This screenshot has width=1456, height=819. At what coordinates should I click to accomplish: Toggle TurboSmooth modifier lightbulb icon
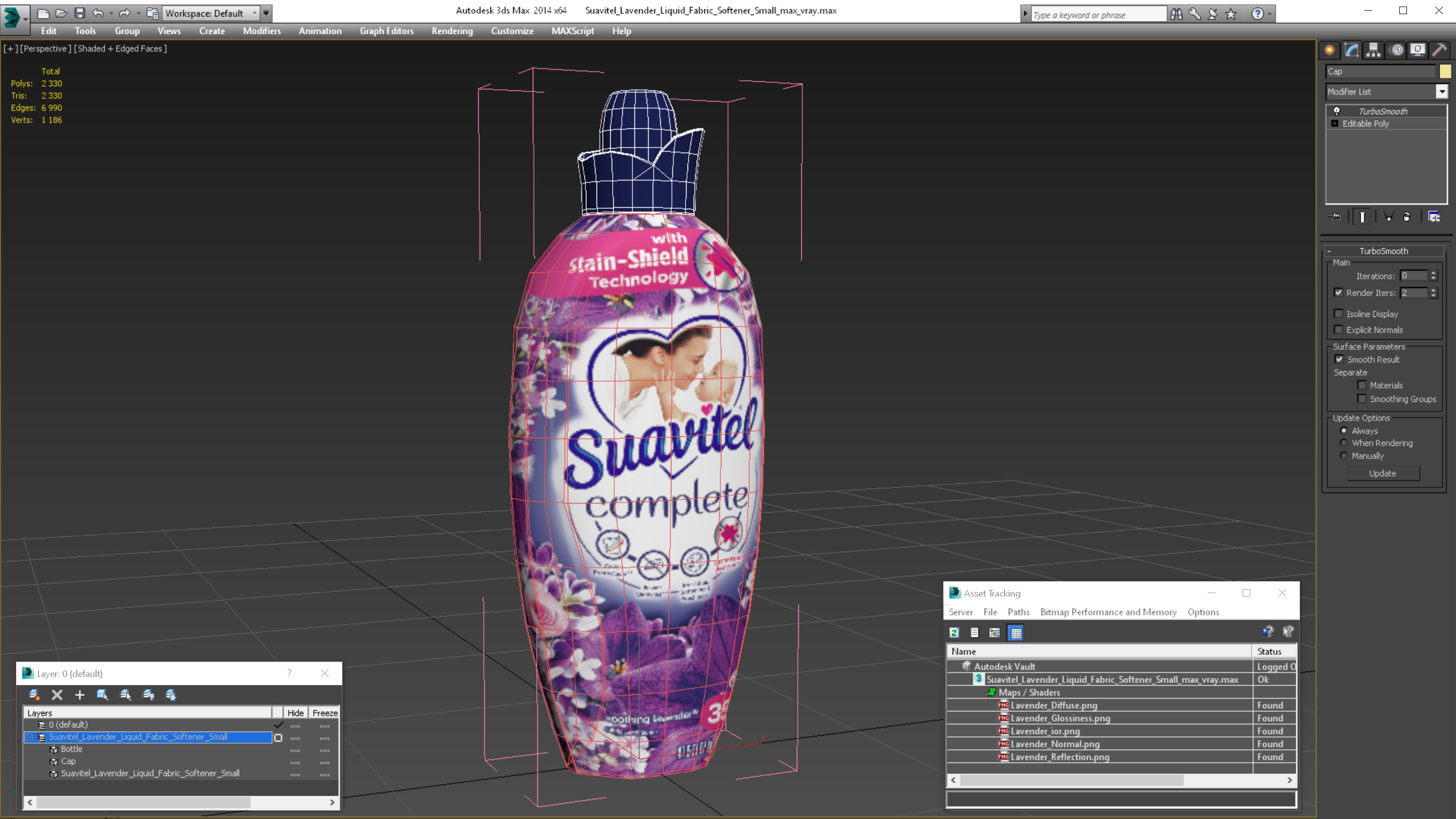tap(1337, 111)
